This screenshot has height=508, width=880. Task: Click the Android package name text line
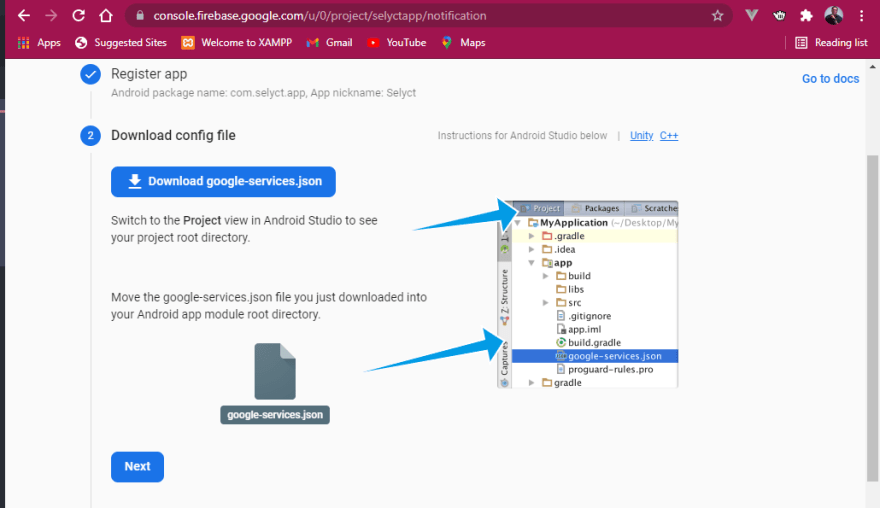tap(263, 93)
